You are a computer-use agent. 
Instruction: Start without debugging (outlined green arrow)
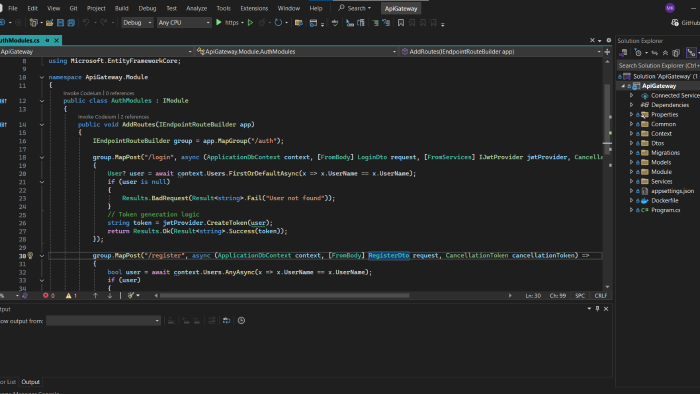point(250,22)
